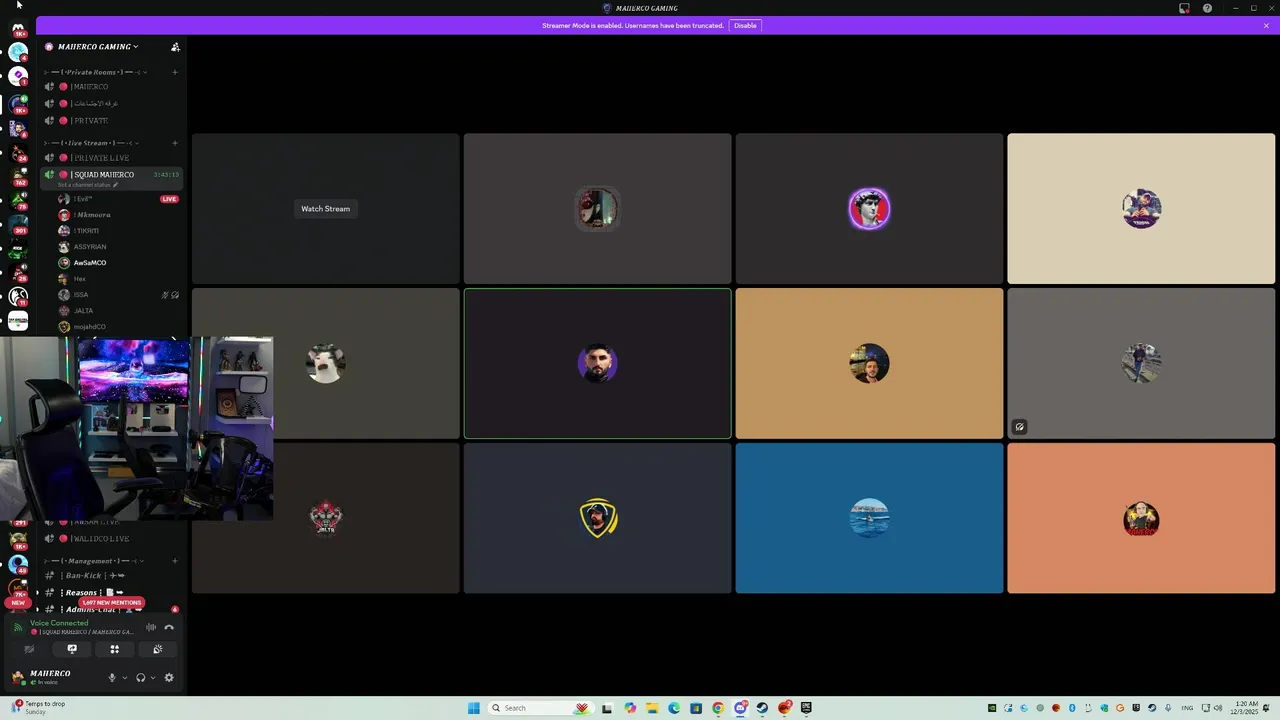Screen dimensions: 1280x720
Task: Toggle headphone deafen in user panel
Action: (x=140, y=678)
